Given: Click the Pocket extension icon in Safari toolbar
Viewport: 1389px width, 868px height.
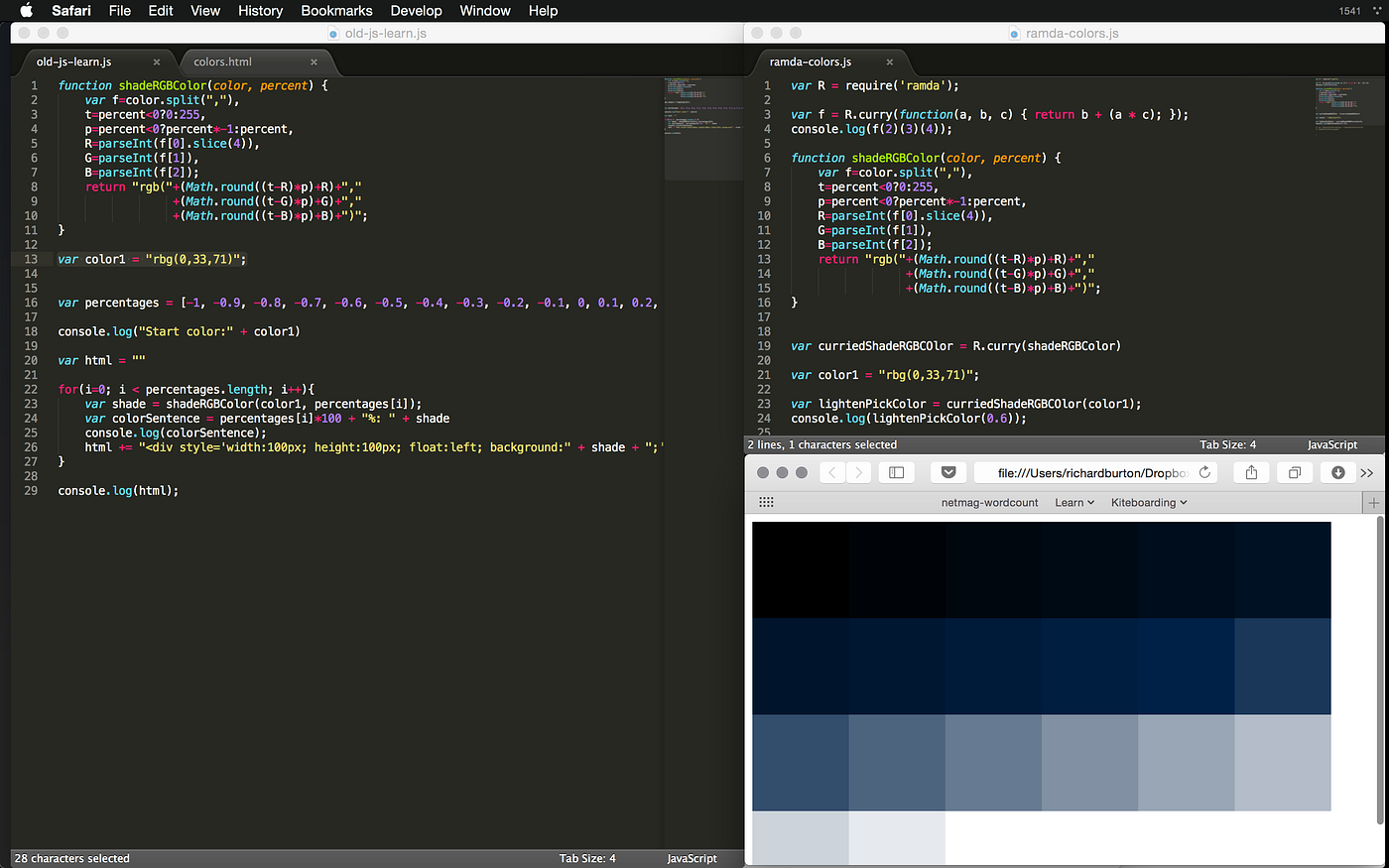Looking at the screenshot, I should pyautogui.click(x=948, y=472).
